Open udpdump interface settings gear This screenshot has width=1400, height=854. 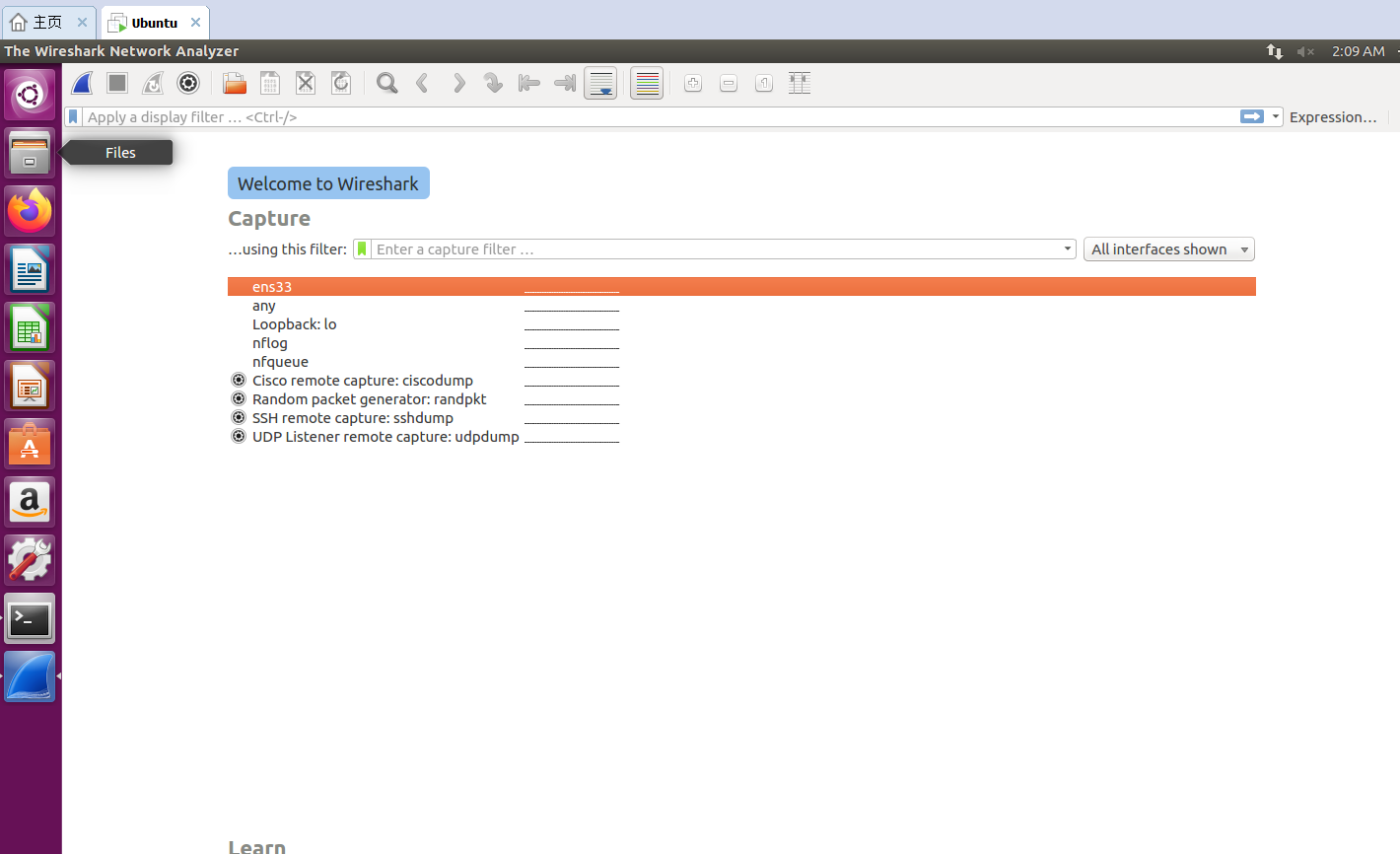[x=238, y=436]
